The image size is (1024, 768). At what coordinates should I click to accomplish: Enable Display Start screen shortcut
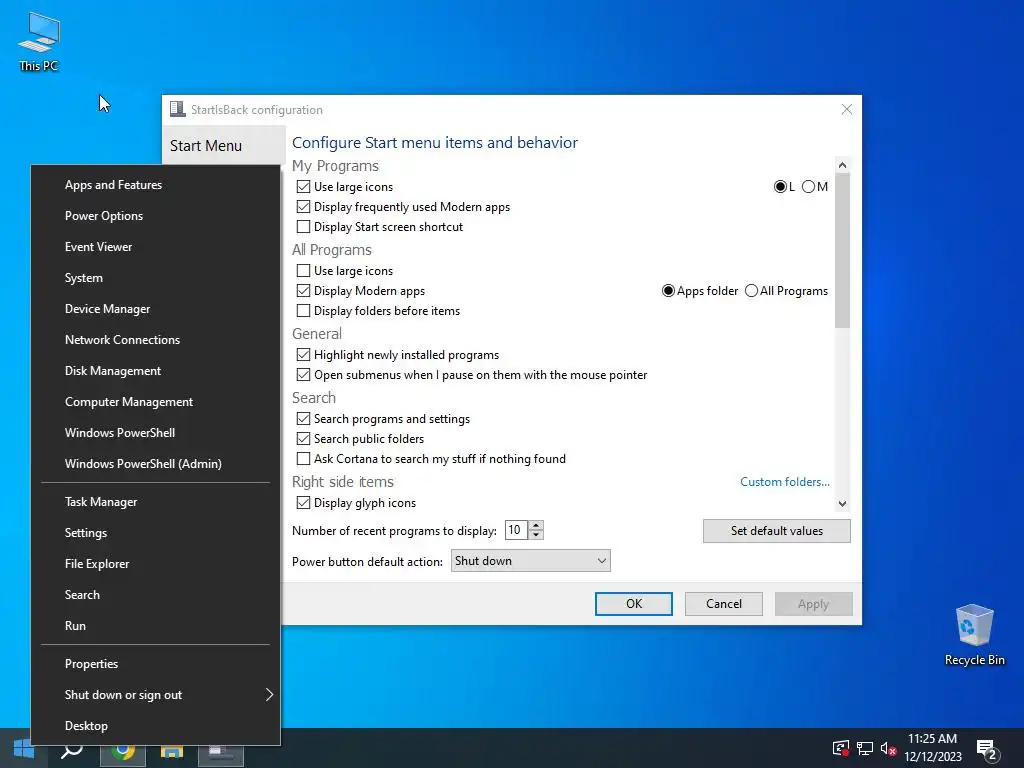pos(303,227)
